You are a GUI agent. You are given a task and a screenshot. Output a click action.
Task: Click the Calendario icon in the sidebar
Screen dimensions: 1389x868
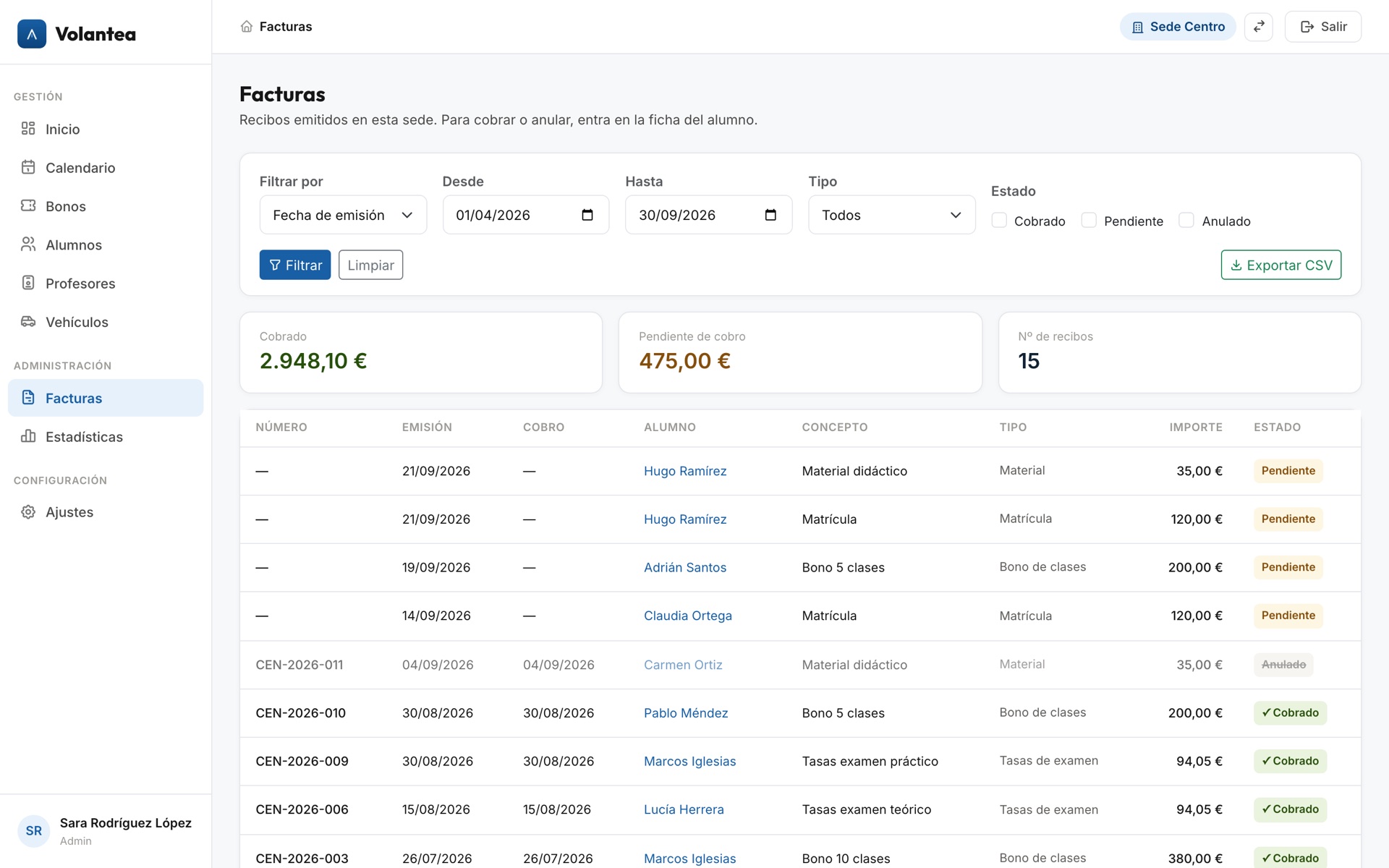28,167
